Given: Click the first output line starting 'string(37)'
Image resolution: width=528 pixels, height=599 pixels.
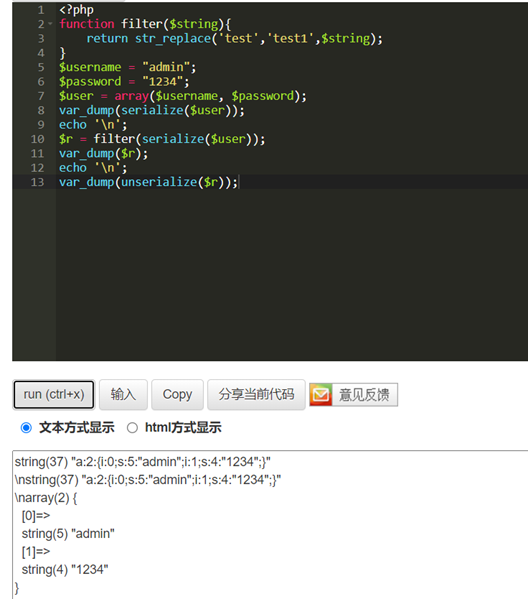Looking at the screenshot, I should [x=143, y=462].
